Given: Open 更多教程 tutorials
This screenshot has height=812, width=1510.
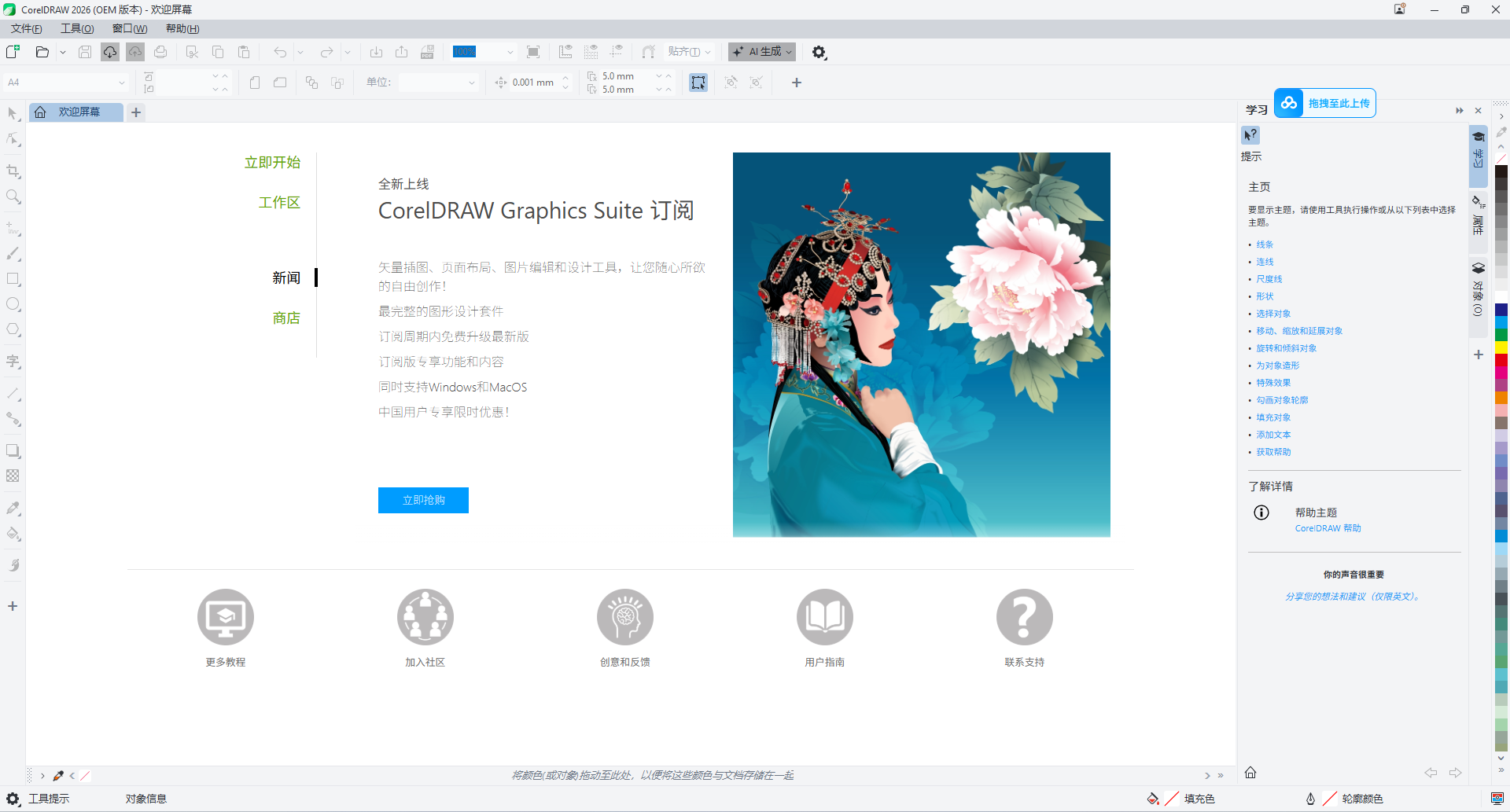Looking at the screenshot, I should pyautogui.click(x=226, y=628).
